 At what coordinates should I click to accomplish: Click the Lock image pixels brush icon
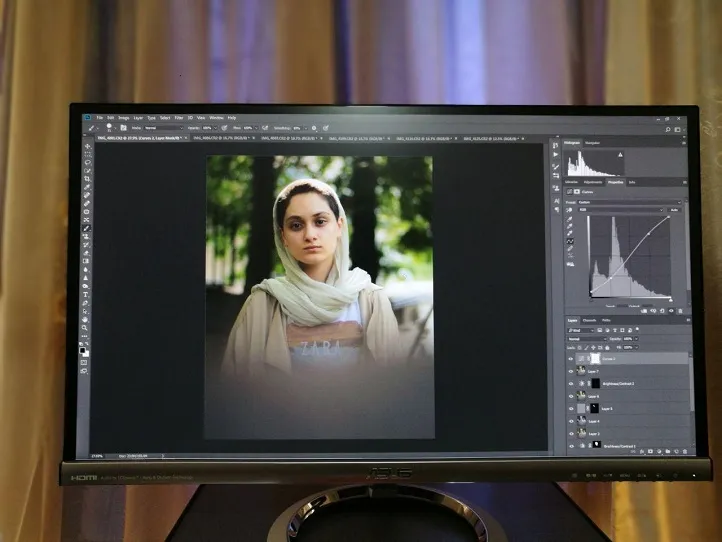click(586, 348)
